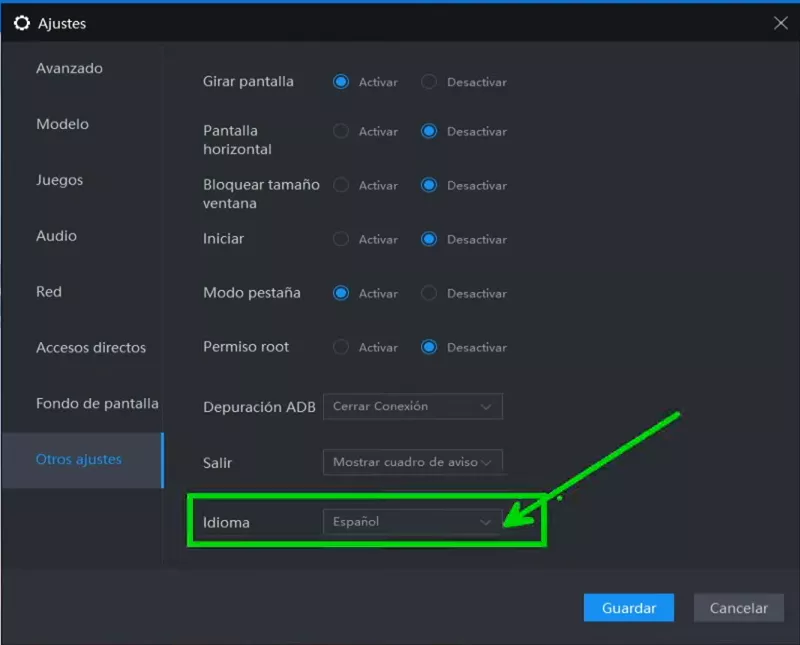Open Fondo de pantalla settings

(97, 404)
